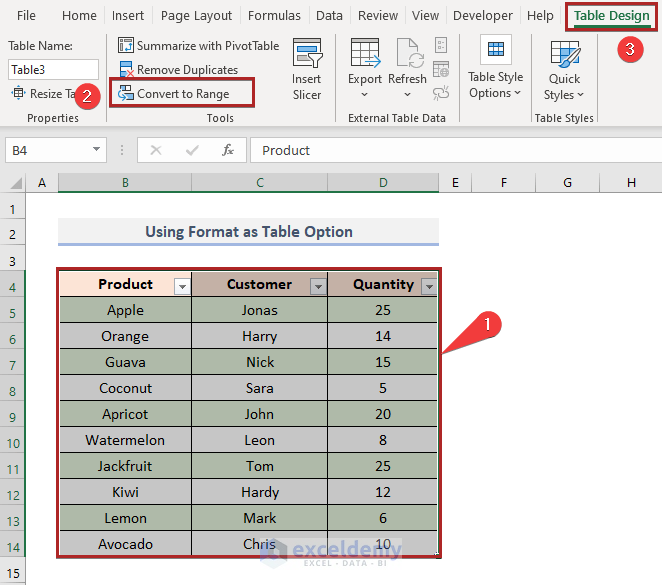662x585 pixels.
Task: Click the Remove Duplicates command
Action: [178, 69]
